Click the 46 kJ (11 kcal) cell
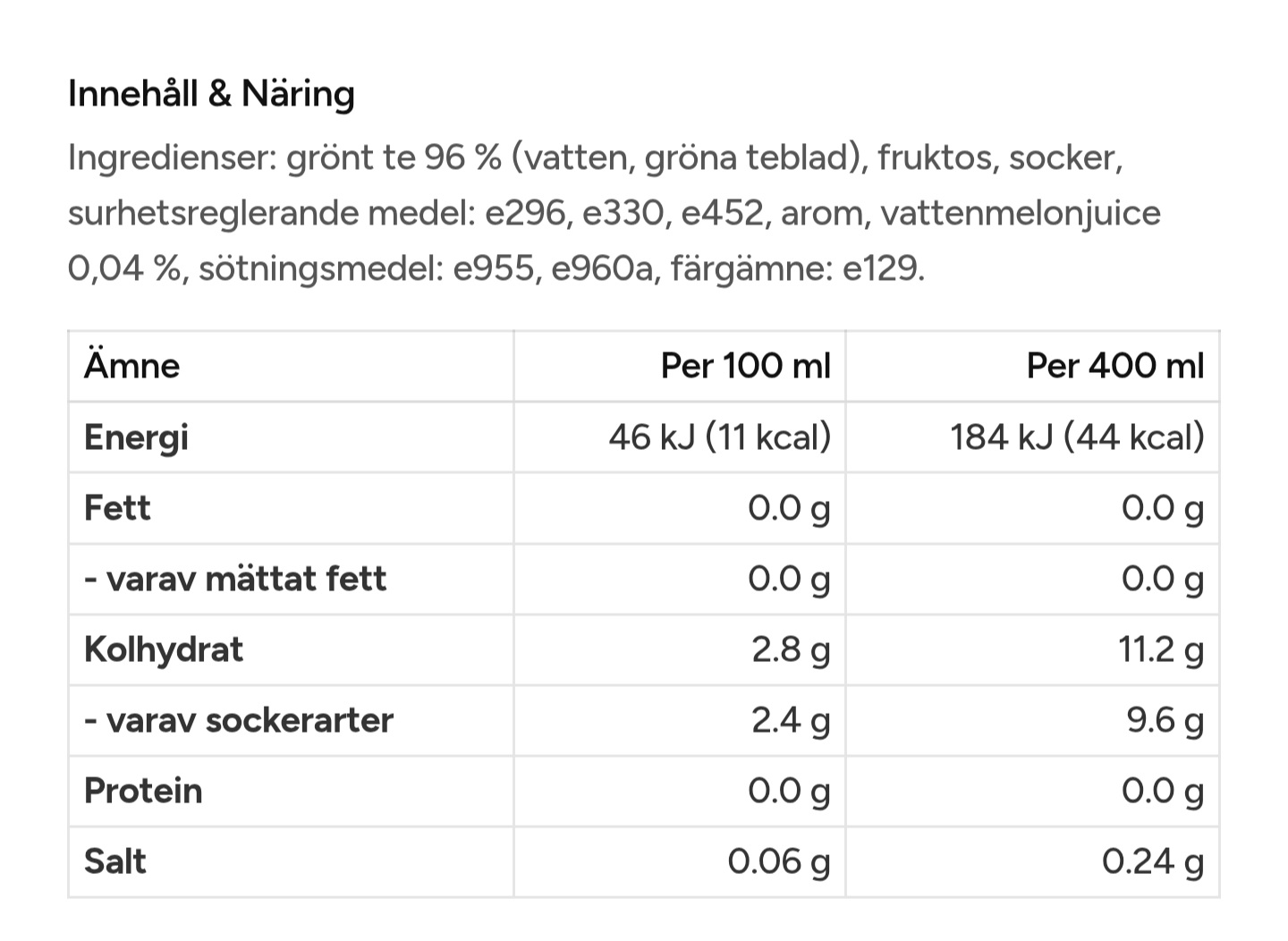Screen dimensions: 1288x941 point(720,437)
